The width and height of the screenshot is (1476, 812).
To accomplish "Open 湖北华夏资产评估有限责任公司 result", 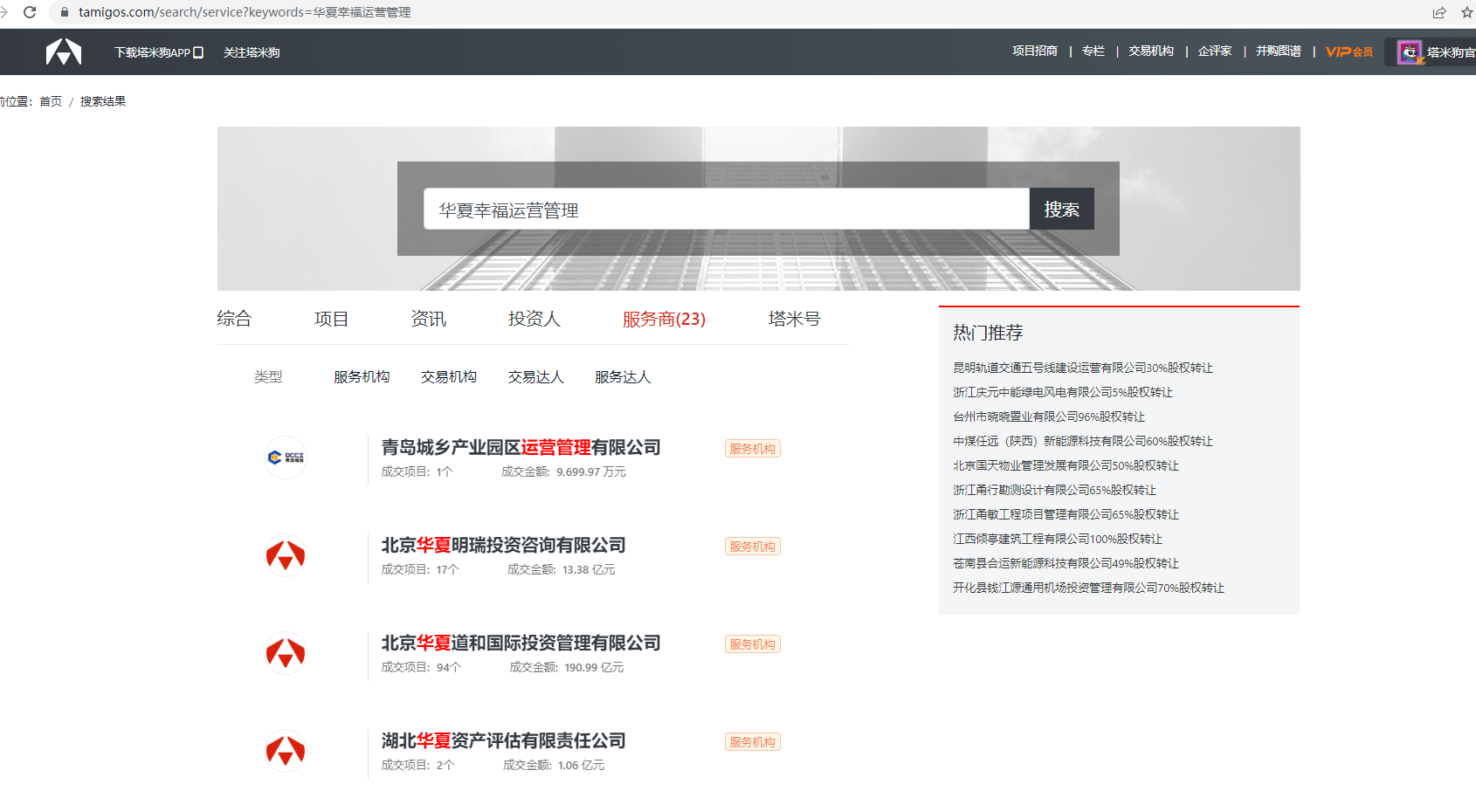I will [503, 740].
